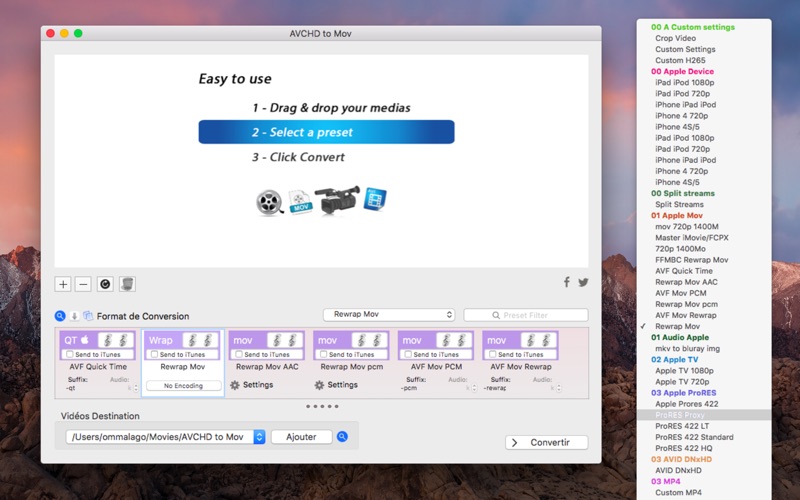Click the Preset Filter search field
Image resolution: width=800 pixels, height=500 pixels.
point(526,315)
